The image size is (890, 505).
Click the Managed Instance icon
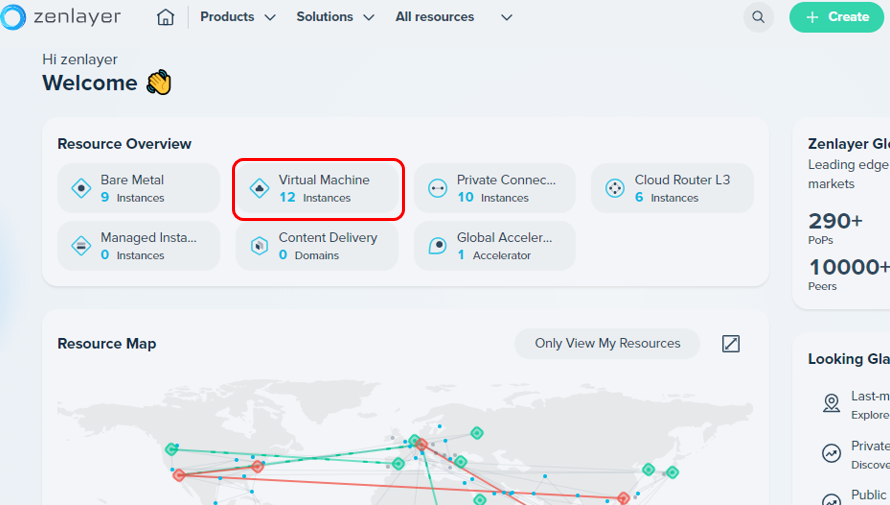[81, 246]
